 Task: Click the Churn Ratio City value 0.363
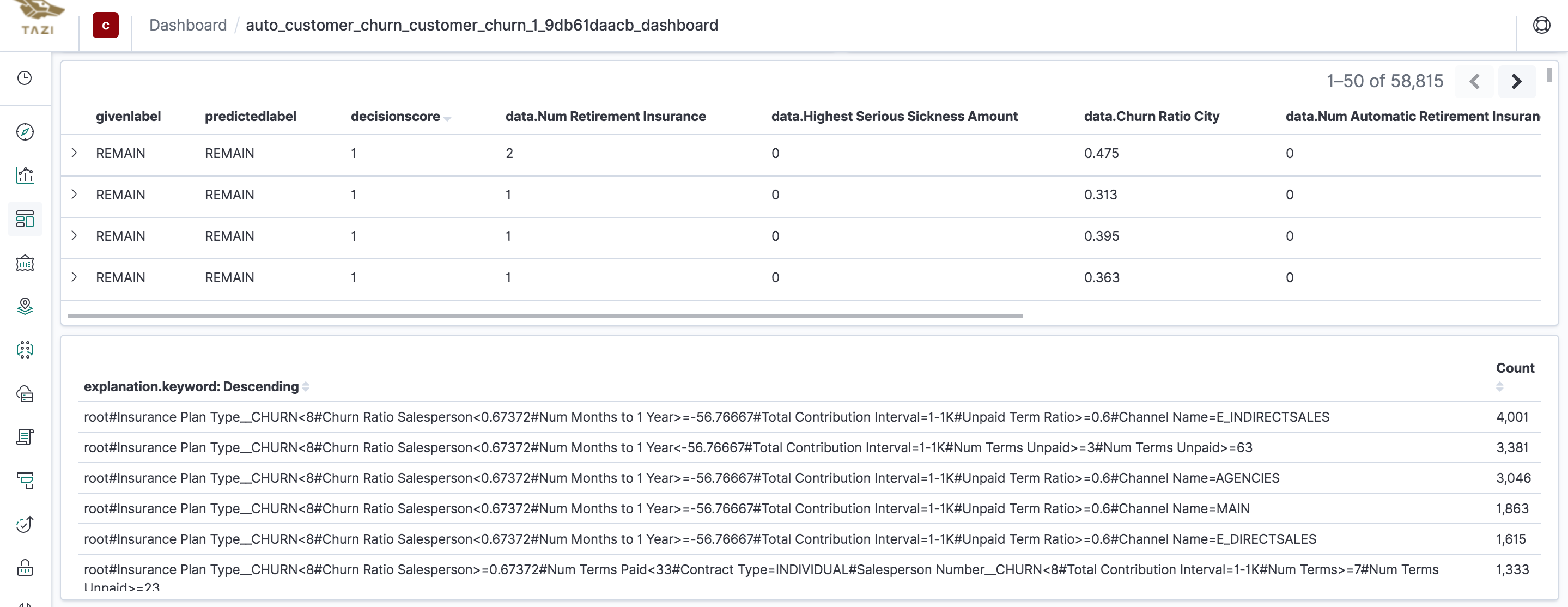[x=1101, y=278]
